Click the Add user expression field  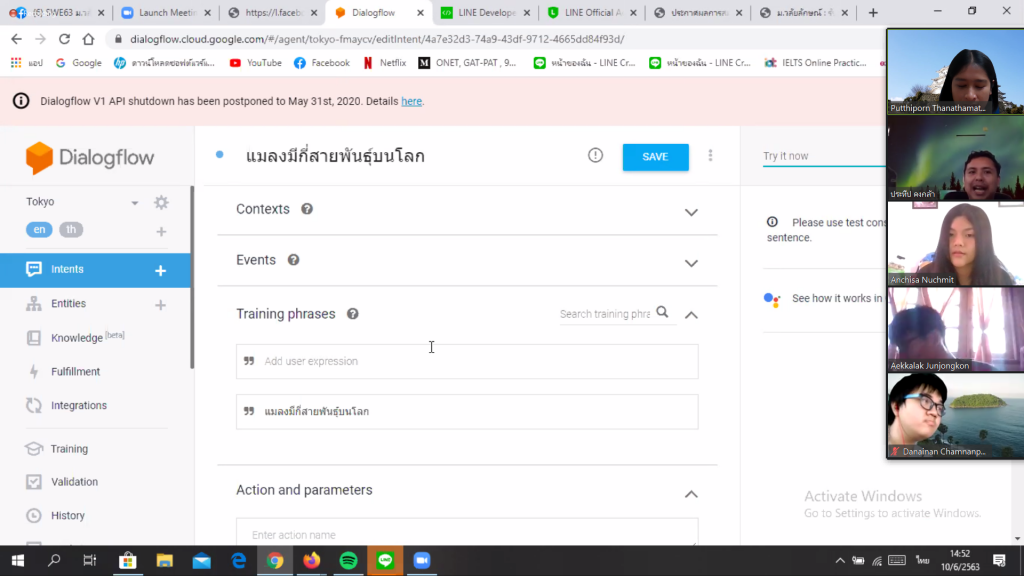click(467, 361)
